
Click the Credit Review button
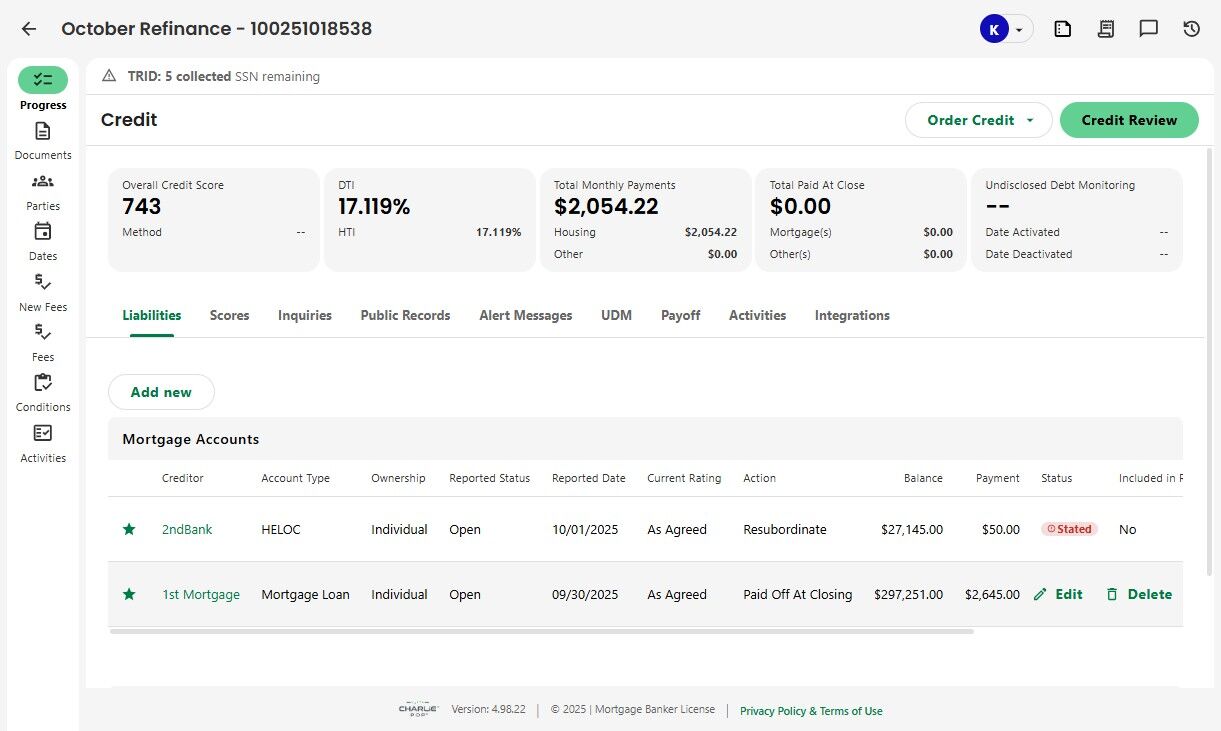click(1129, 120)
